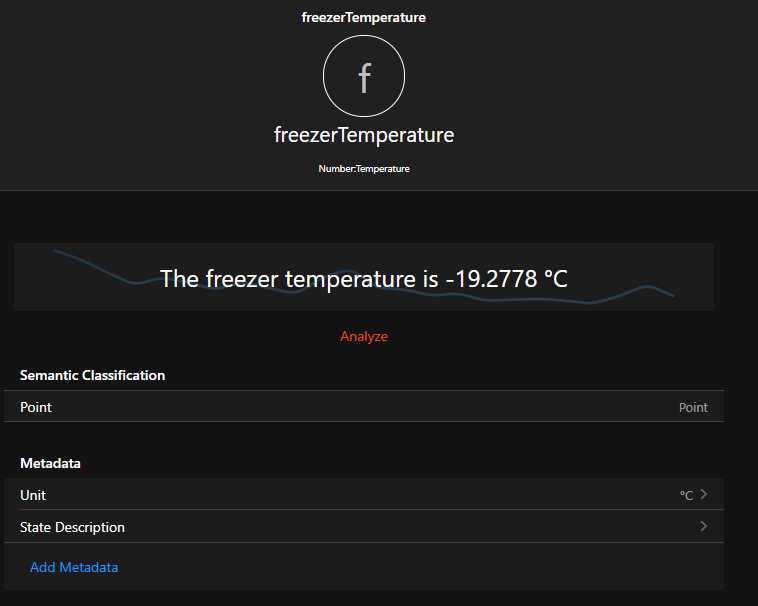The image size is (758, 606).
Task: Click the gray 'Point' value on the right
Action: point(693,407)
